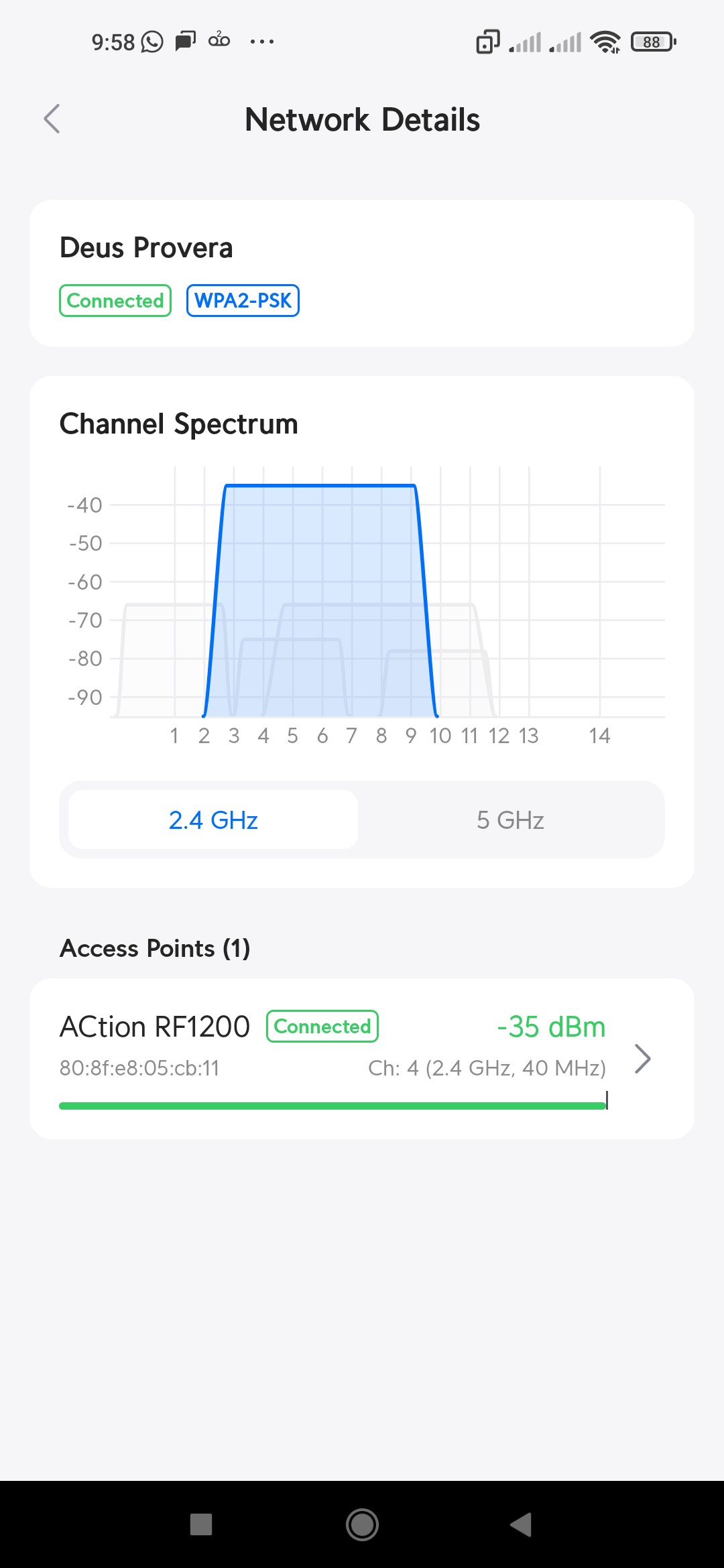Screen dimensions: 724x1568
Task: Switch spectrum to 5 GHz band
Action: 510,820
